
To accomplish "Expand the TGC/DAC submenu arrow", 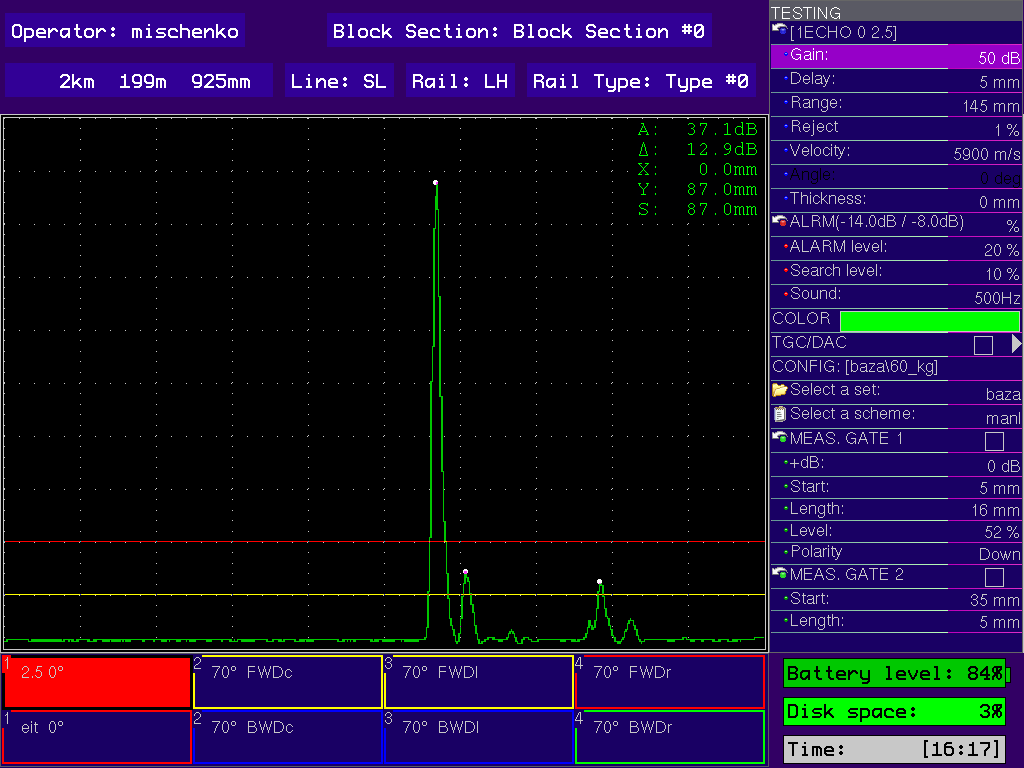I will tap(1016, 344).
